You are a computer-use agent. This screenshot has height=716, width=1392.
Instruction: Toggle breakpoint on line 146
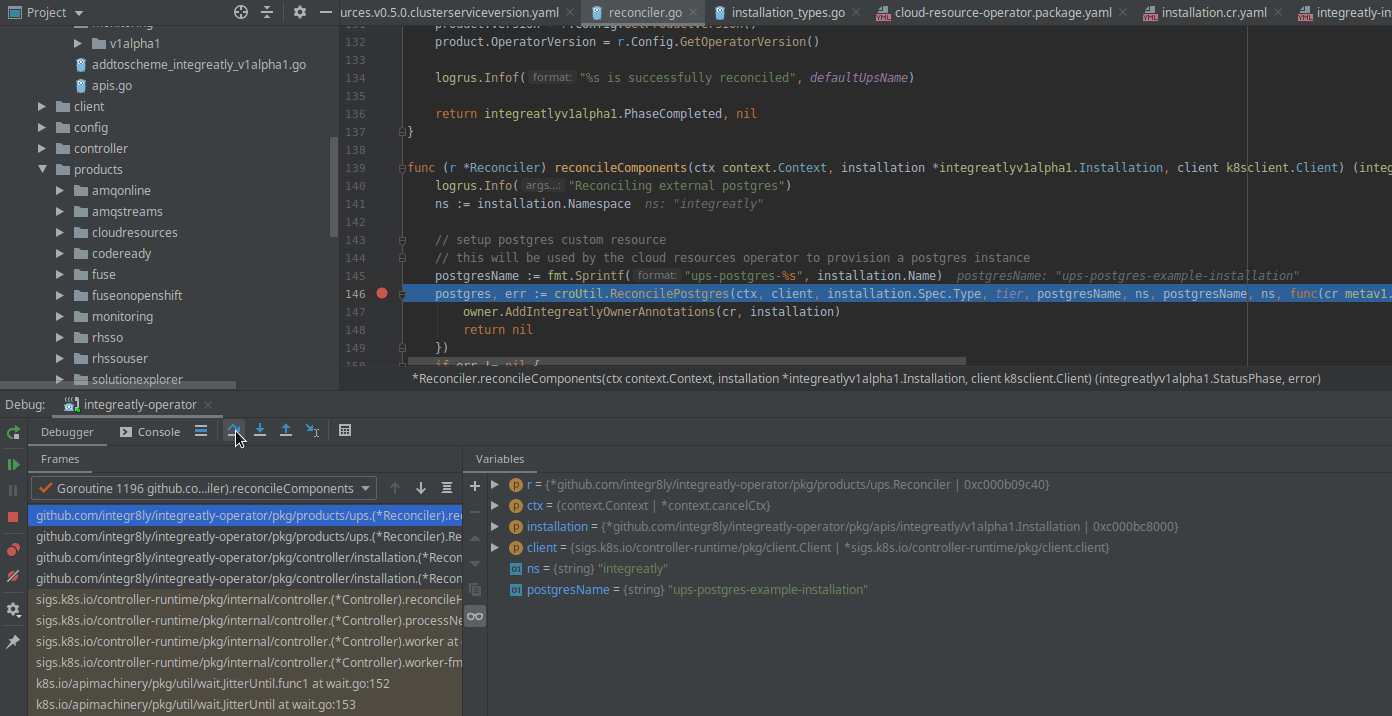381,293
